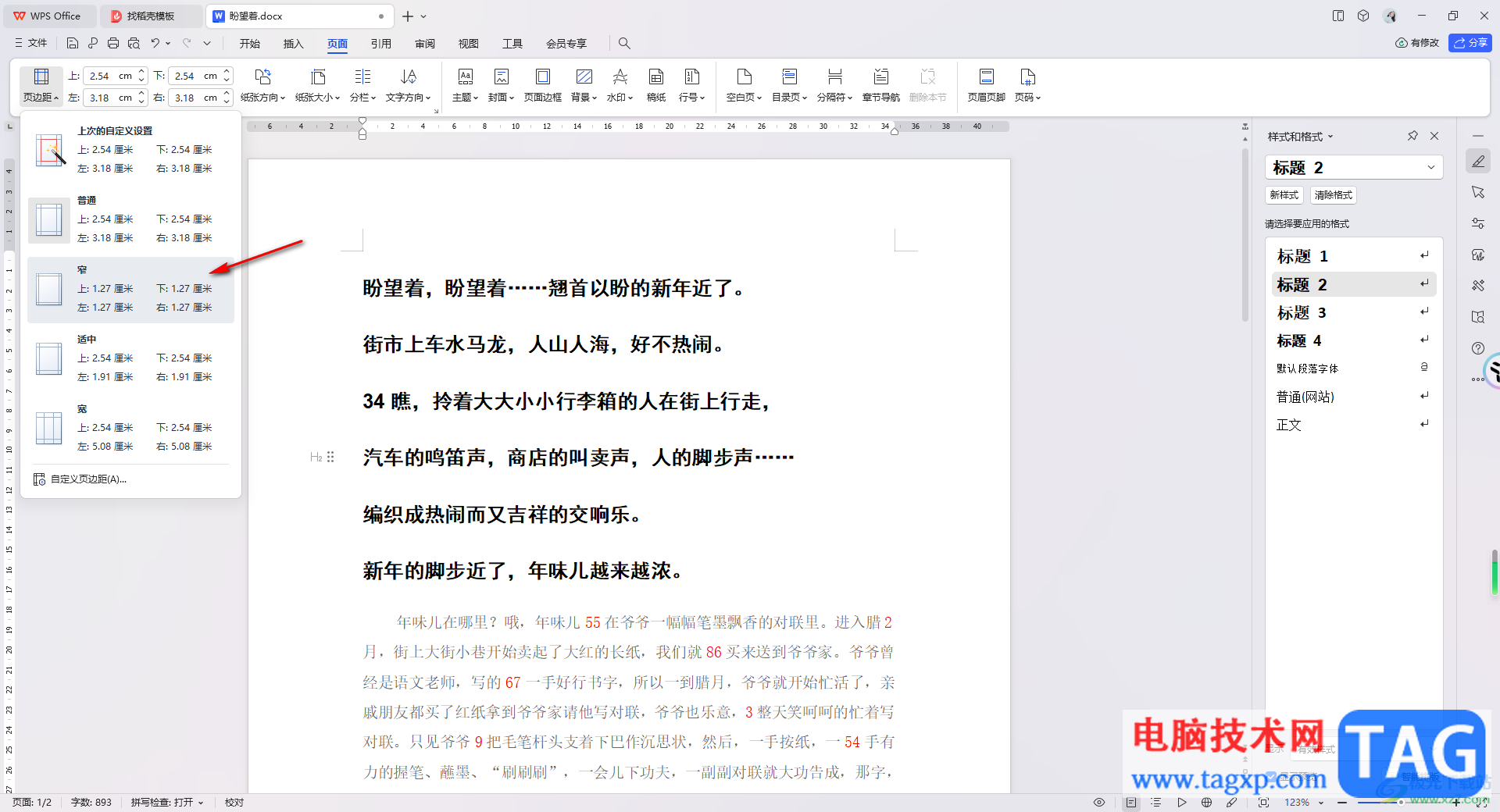Switch to outline view in status bar
This screenshot has width=1500, height=812.
click(1156, 803)
